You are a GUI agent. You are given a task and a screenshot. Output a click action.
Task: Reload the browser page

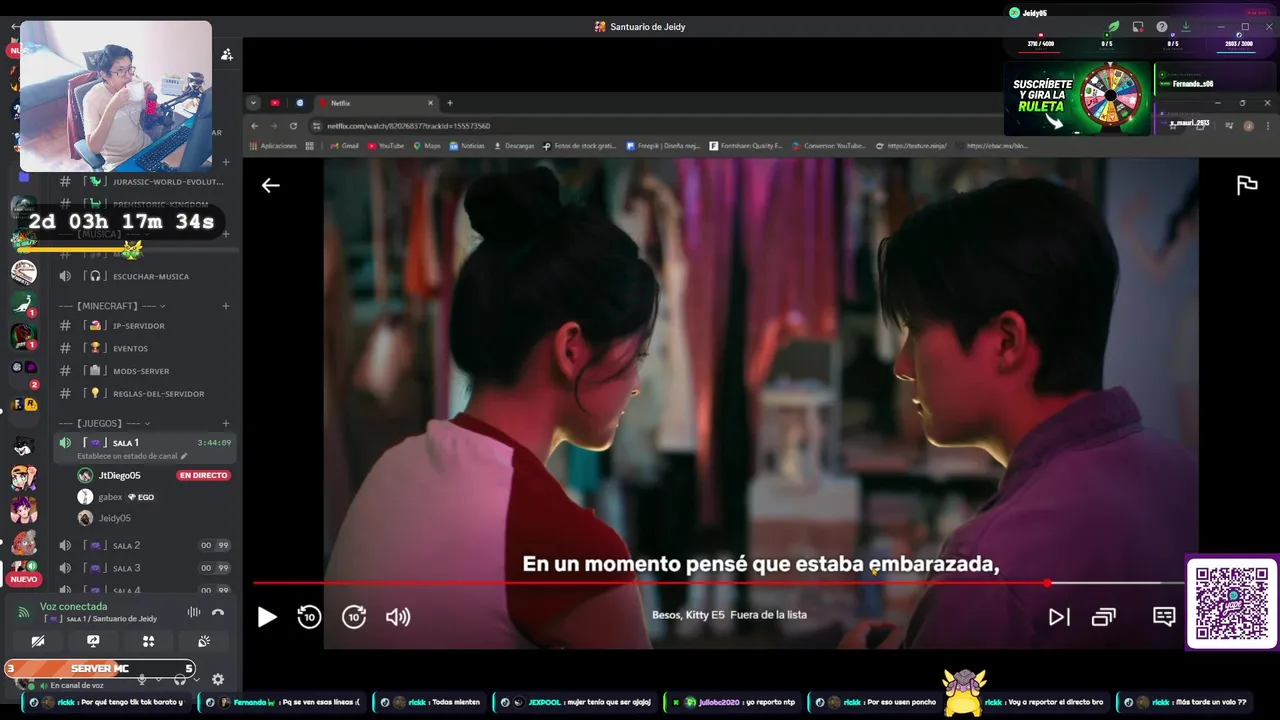coord(293,126)
